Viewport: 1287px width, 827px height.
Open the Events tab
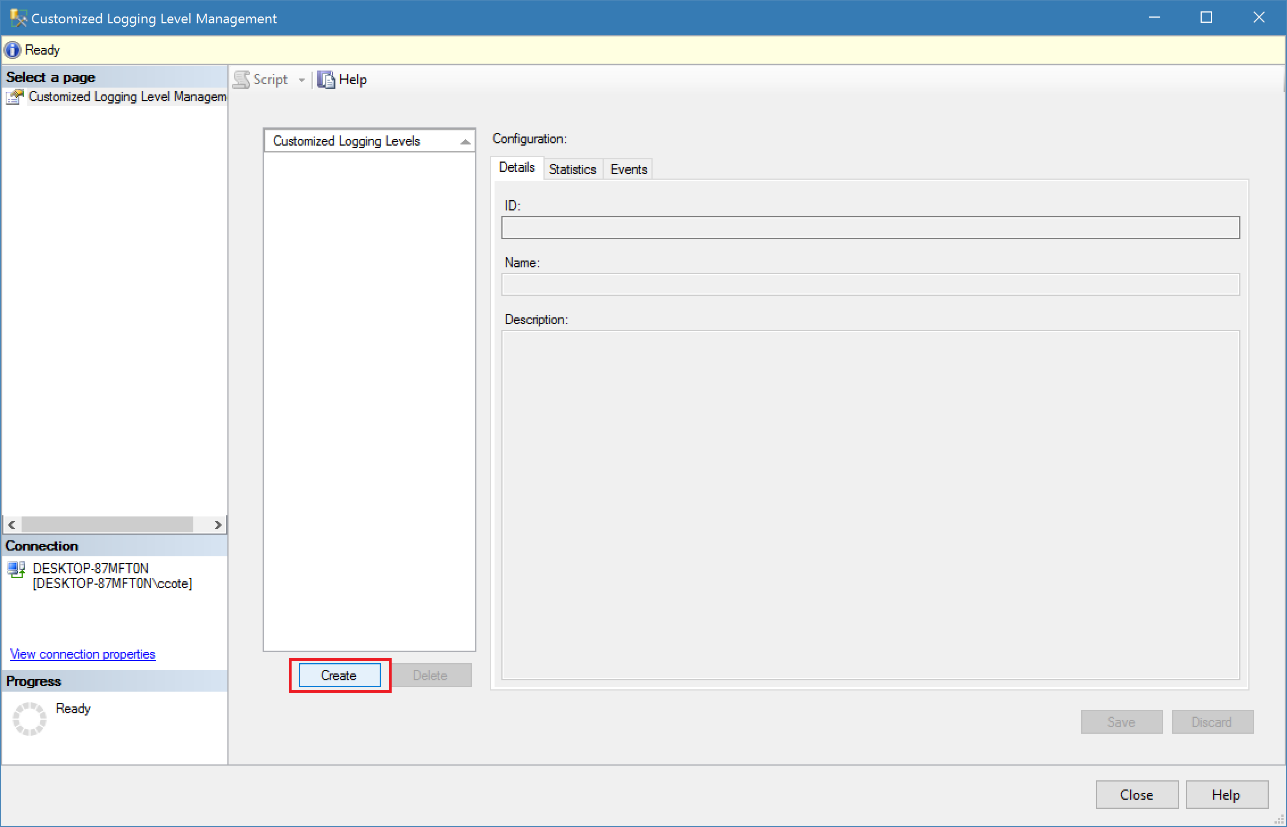629,169
